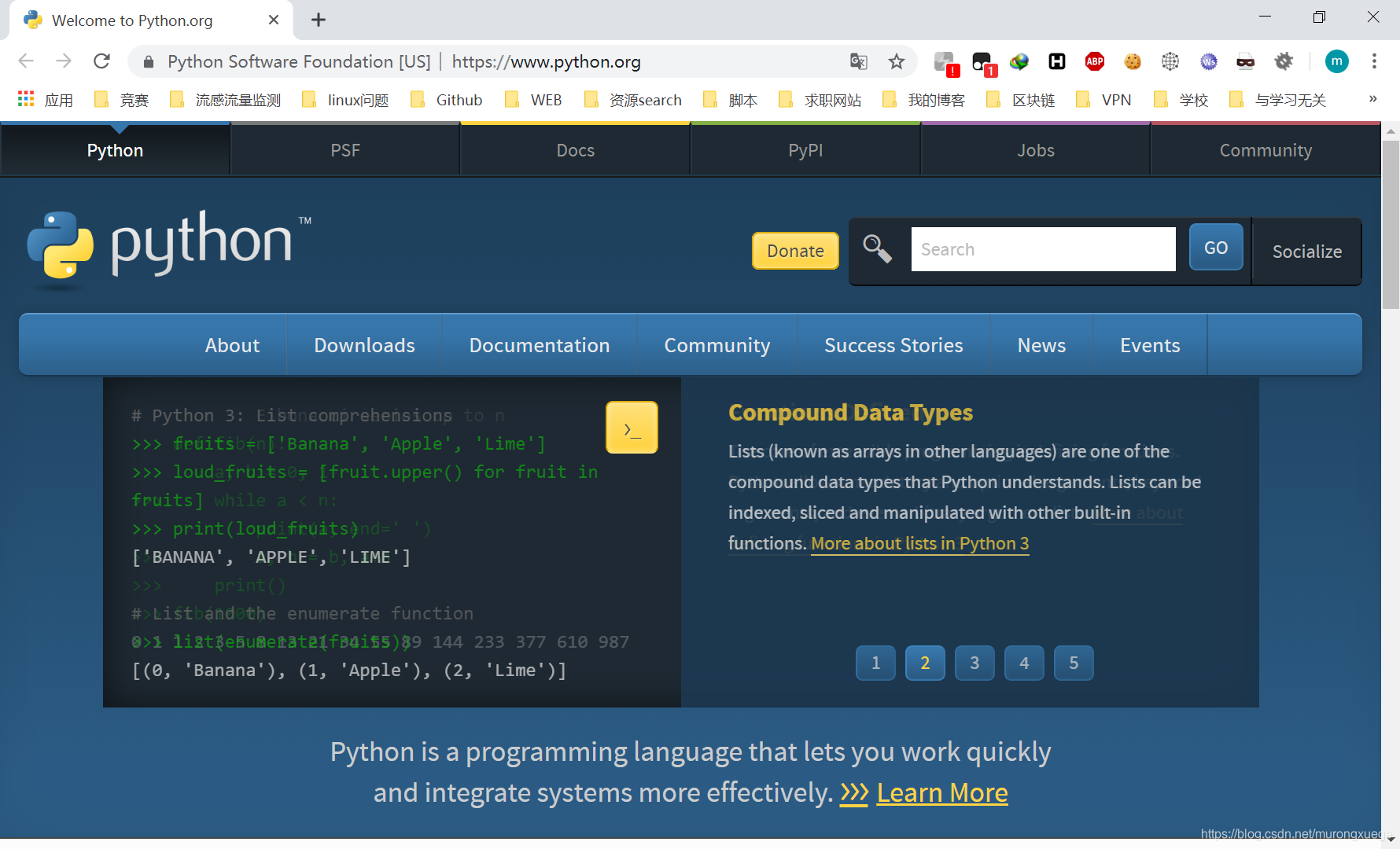Open the WEB bookmark folder
This screenshot has height=849, width=1400.
pos(532,100)
